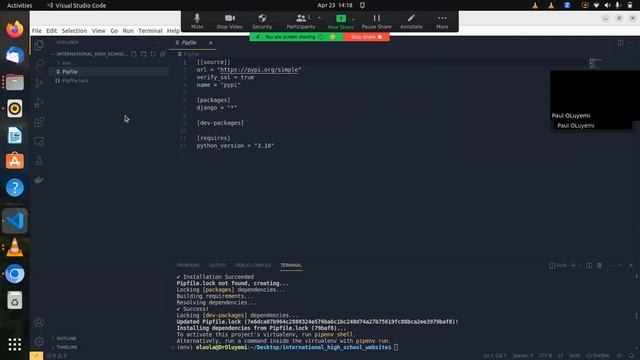Click the editor minimap
640x360 pixels.
tap(595, 63)
